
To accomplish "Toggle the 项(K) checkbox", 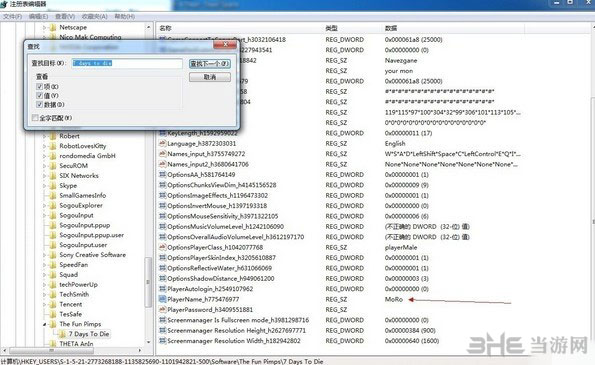I will point(39,87).
